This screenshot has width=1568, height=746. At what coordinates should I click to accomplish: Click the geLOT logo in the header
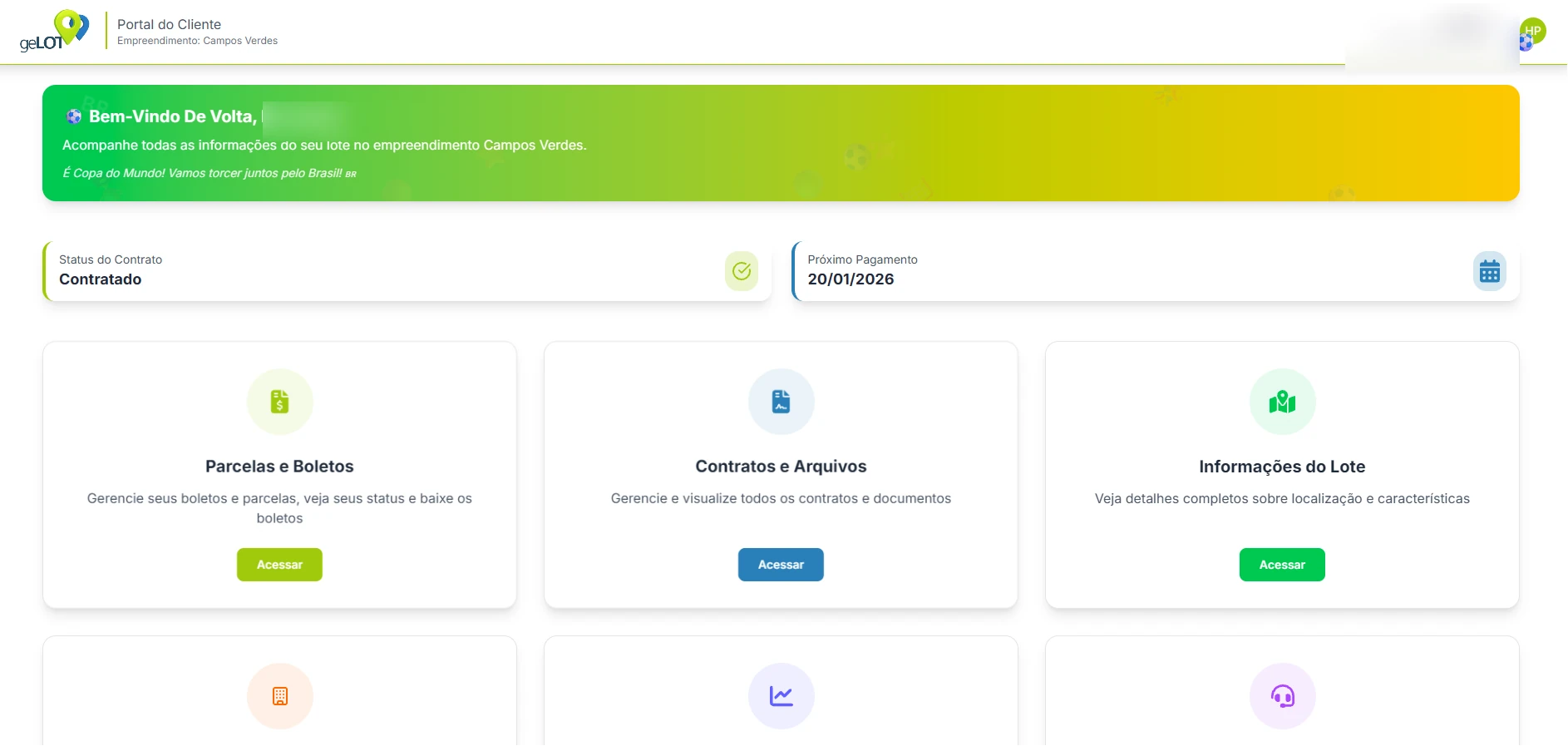pos(54,31)
